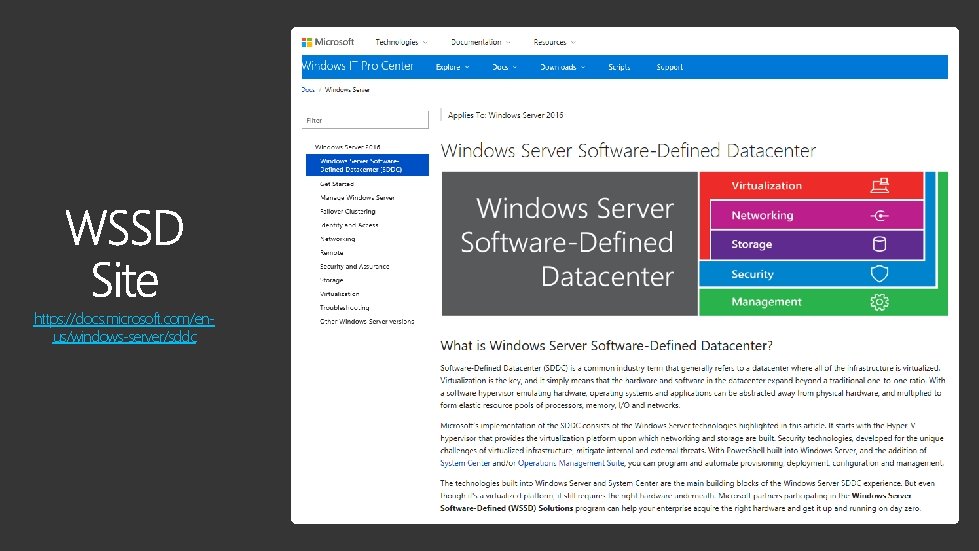Click the Management tile's gear icon
The width and height of the screenshot is (979, 551).
(879, 302)
